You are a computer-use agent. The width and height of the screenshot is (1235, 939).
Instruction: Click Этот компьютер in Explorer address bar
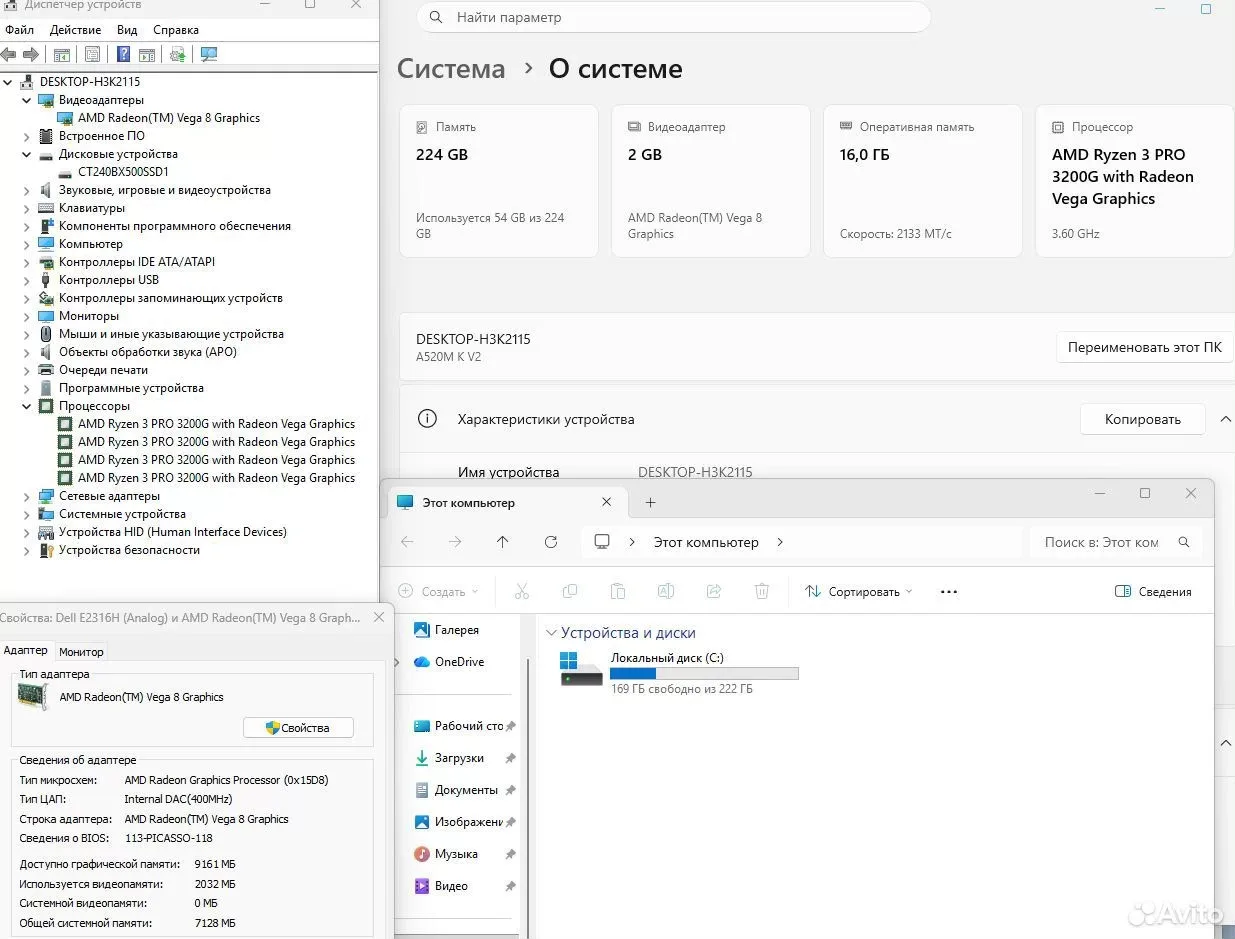pyautogui.click(x=706, y=542)
